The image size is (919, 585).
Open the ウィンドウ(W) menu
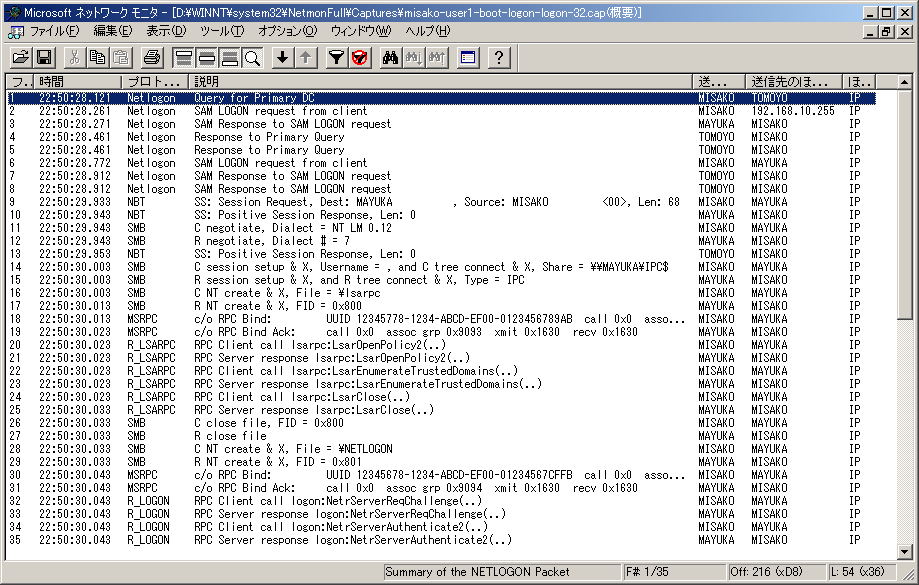(x=360, y=31)
